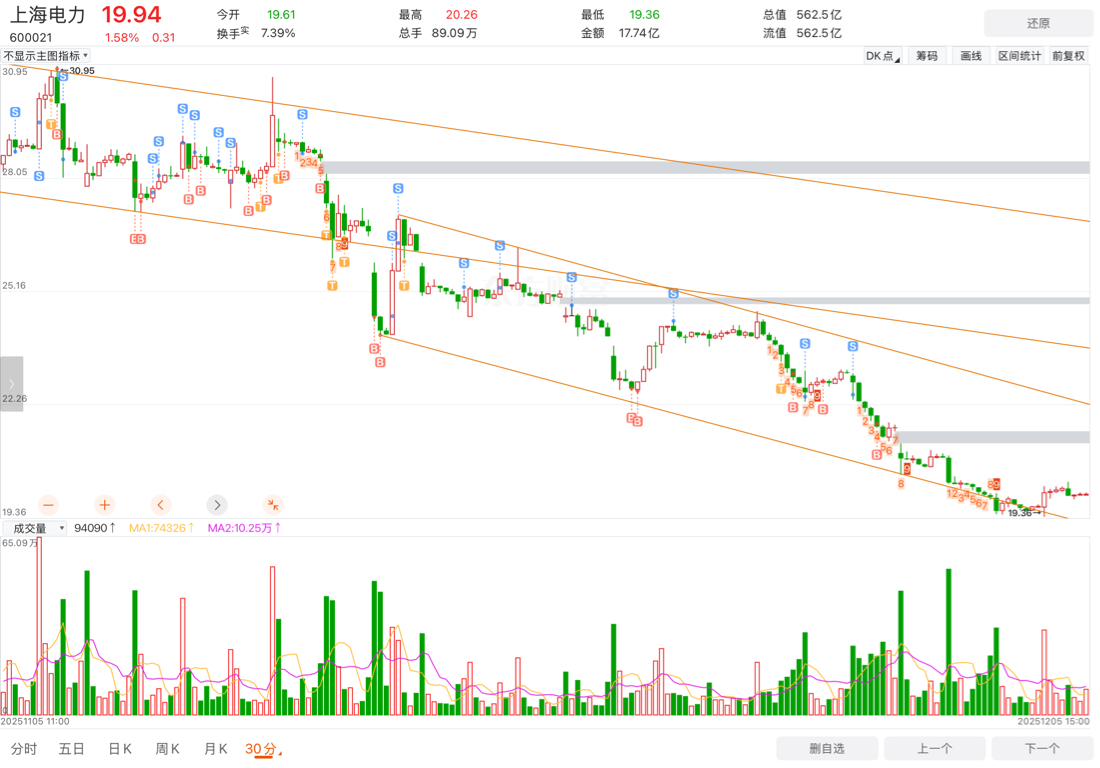Click the MA1:74326 volume indicator label
This screenshot has width=1100, height=768.
coord(161,528)
